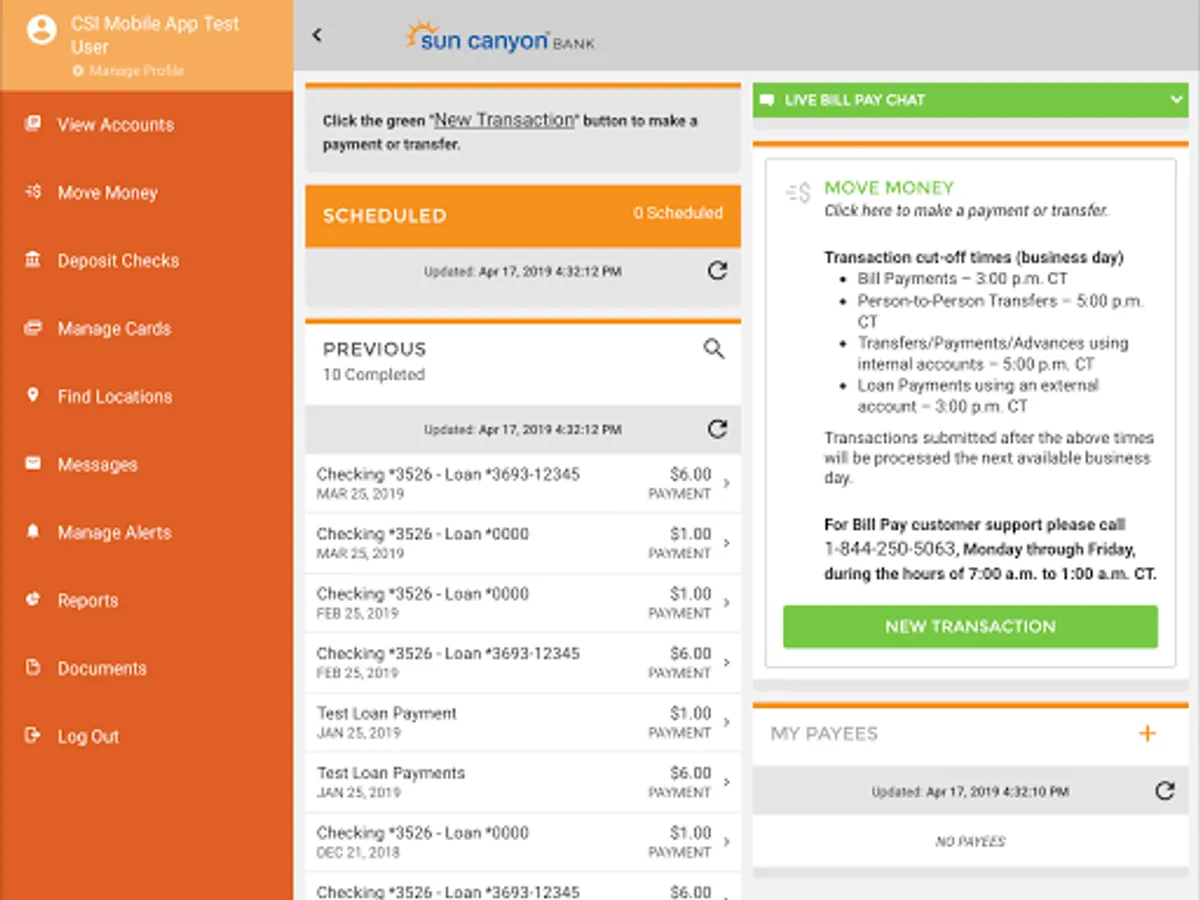Open Loan *3693-12345 payment dated Feb 25, 2019
This screenshot has height=900, width=1200.
(523, 663)
